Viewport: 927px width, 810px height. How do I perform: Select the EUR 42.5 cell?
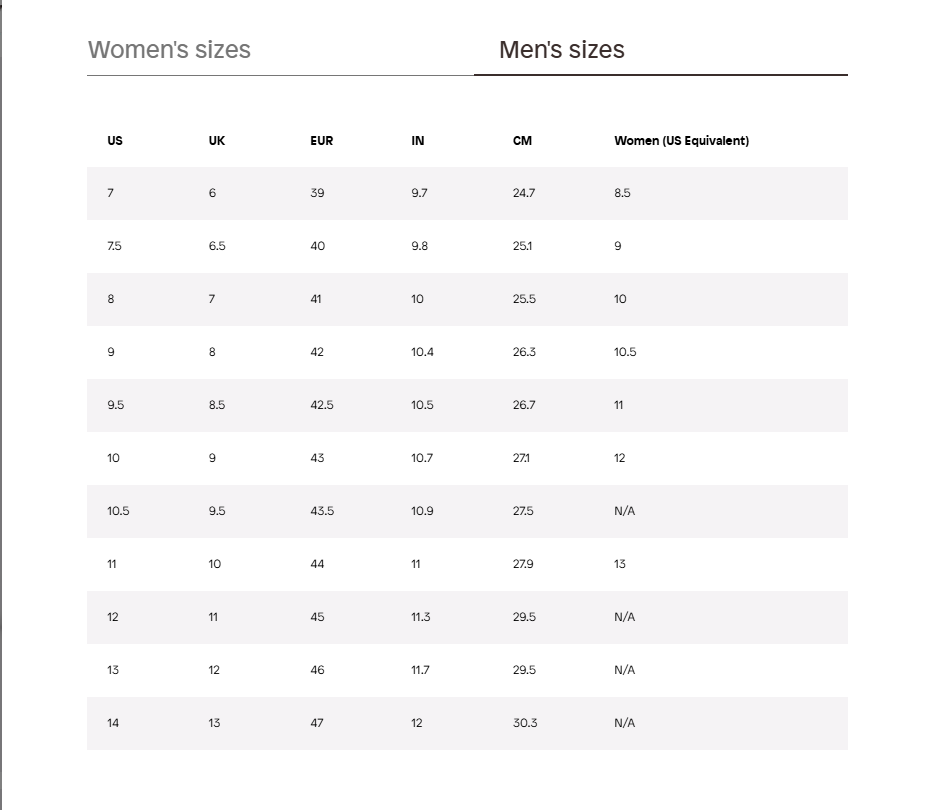pos(322,405)
